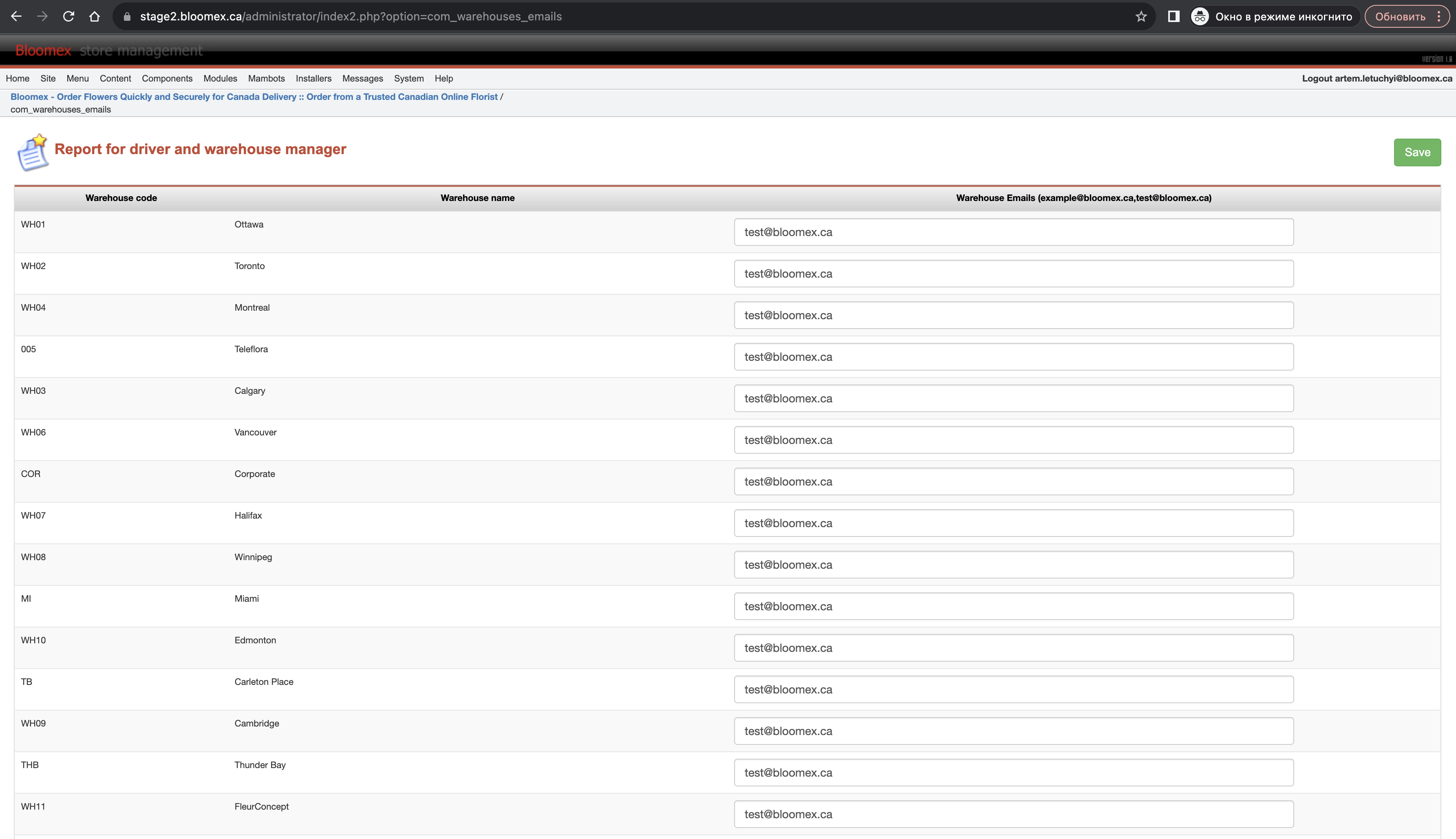Go forward using browser forward arrow
Image resolution: width=1456 pixels, height=839 pixels.
pos(42,17)
